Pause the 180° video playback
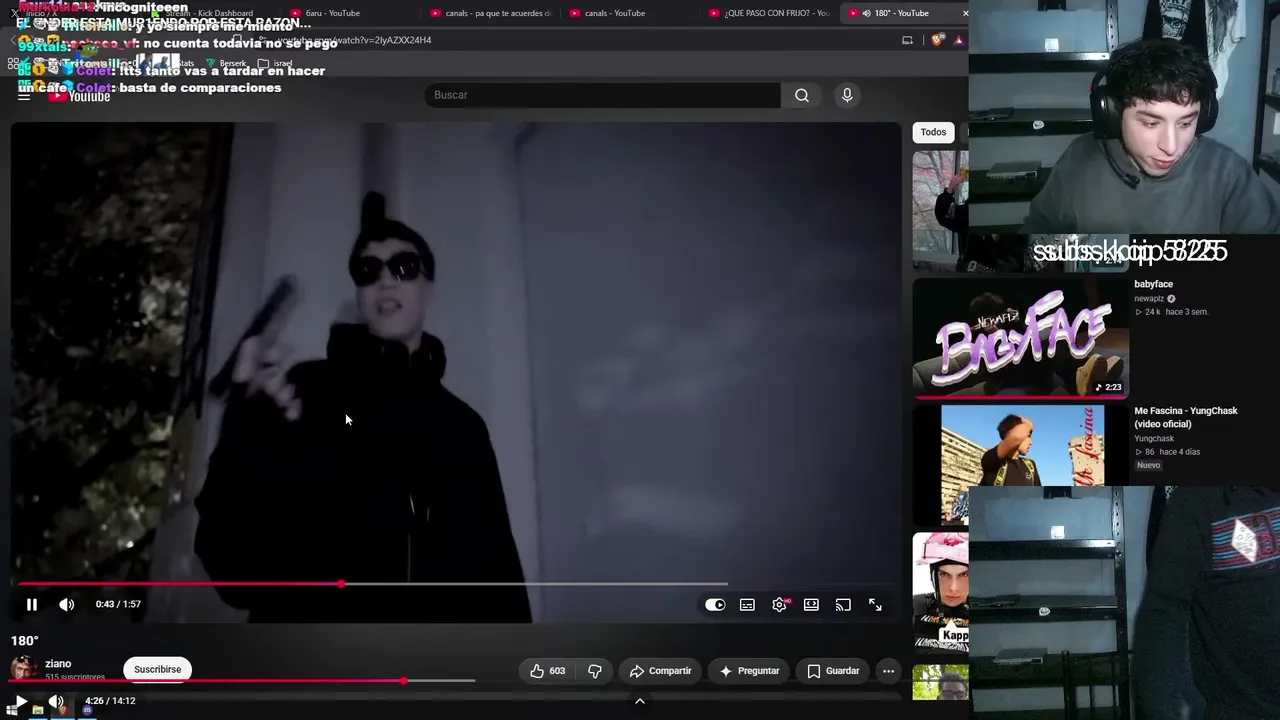The width and height of the screenshot is (1280, 720). [32, 605]
